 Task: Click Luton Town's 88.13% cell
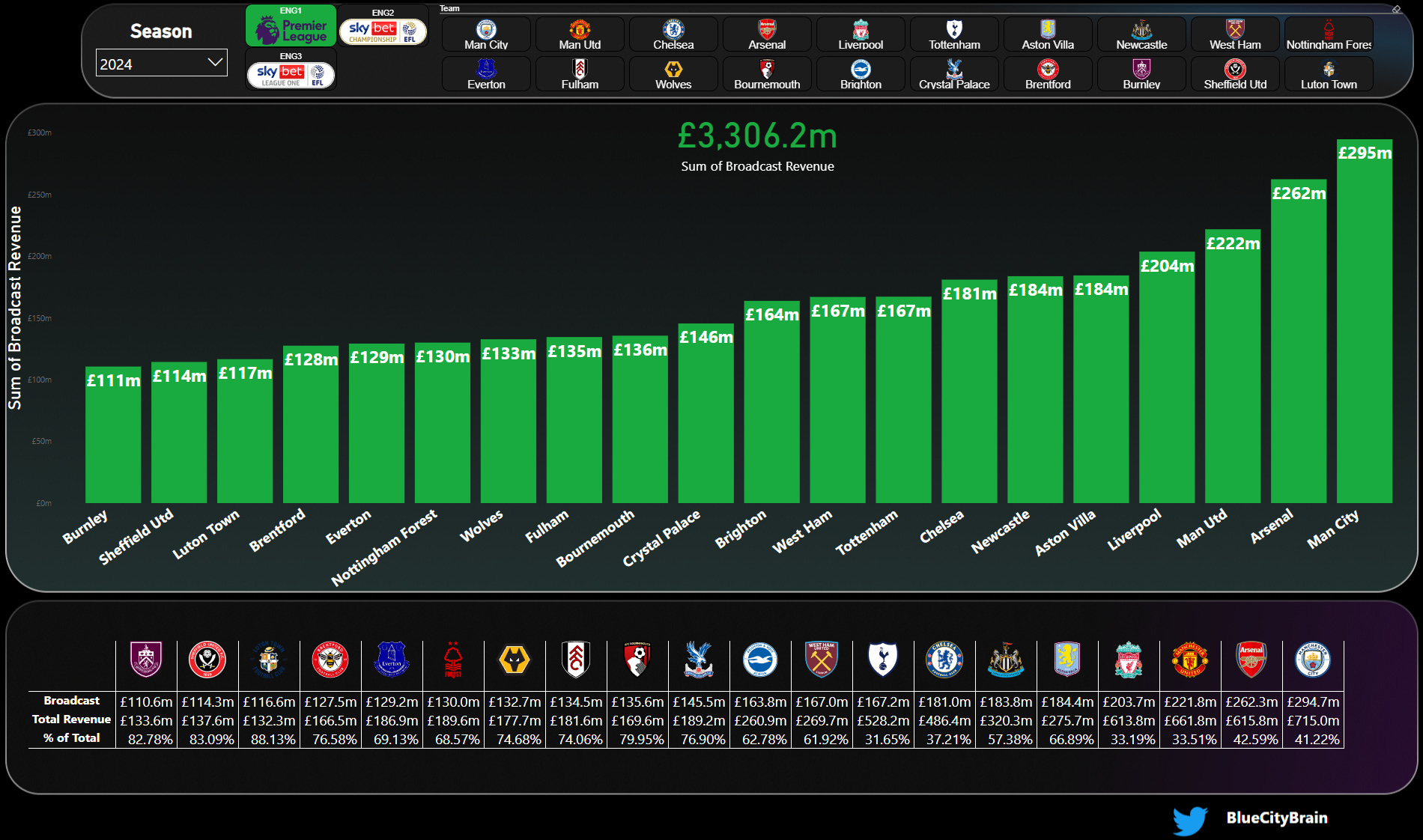269,739
